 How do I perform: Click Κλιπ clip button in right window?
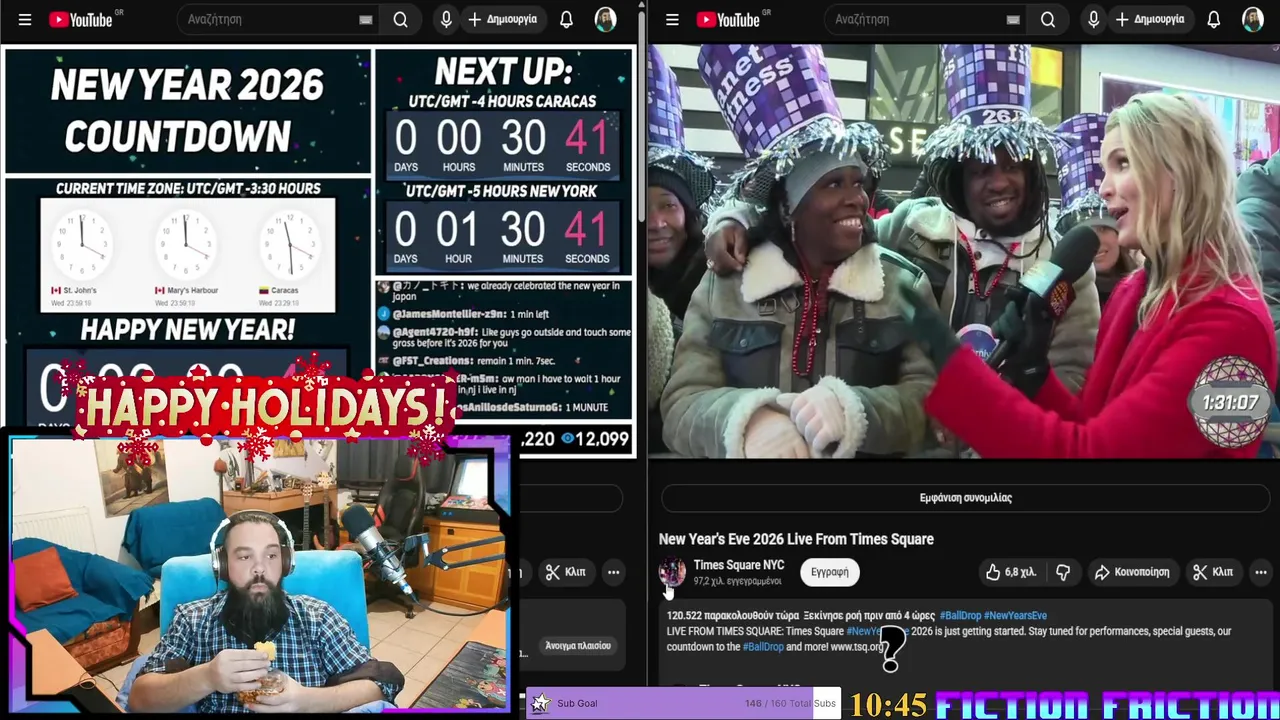click(x=1211, y=572)
